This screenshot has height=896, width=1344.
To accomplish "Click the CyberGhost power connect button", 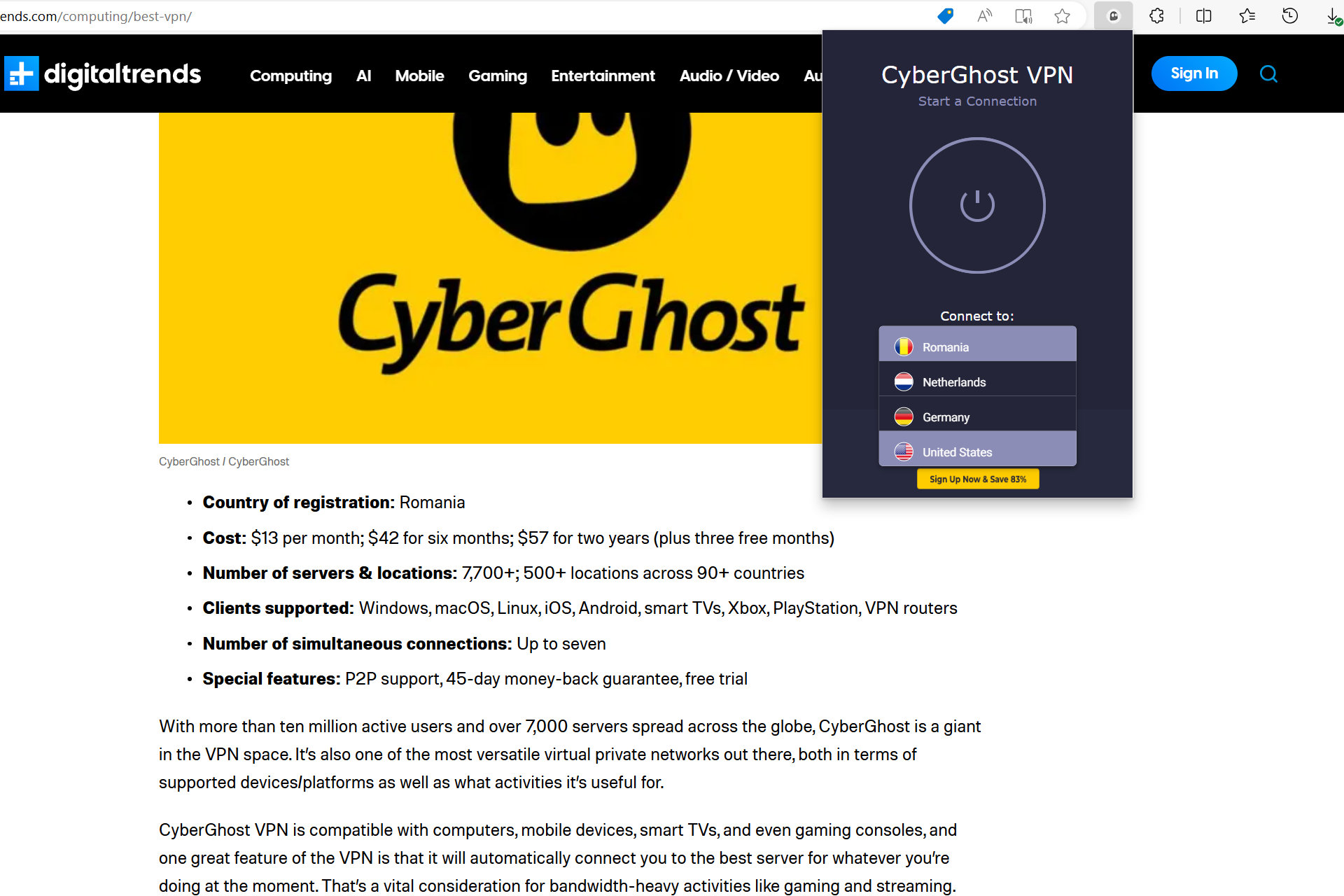I will 977,205.
